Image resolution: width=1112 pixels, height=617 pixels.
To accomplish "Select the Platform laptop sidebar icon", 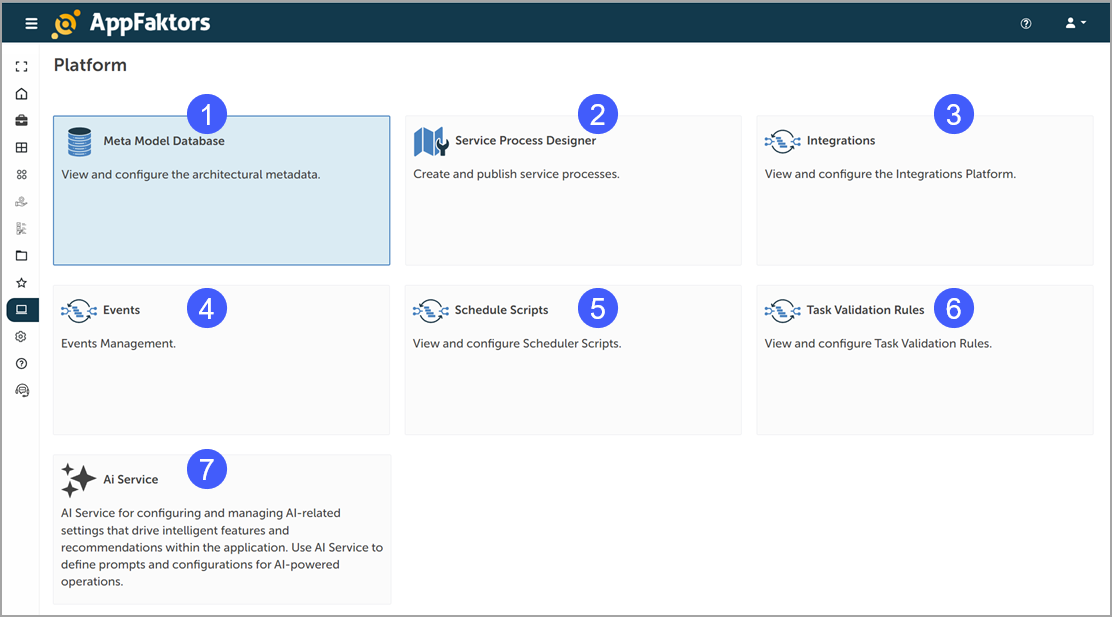I will coord(22,310).
